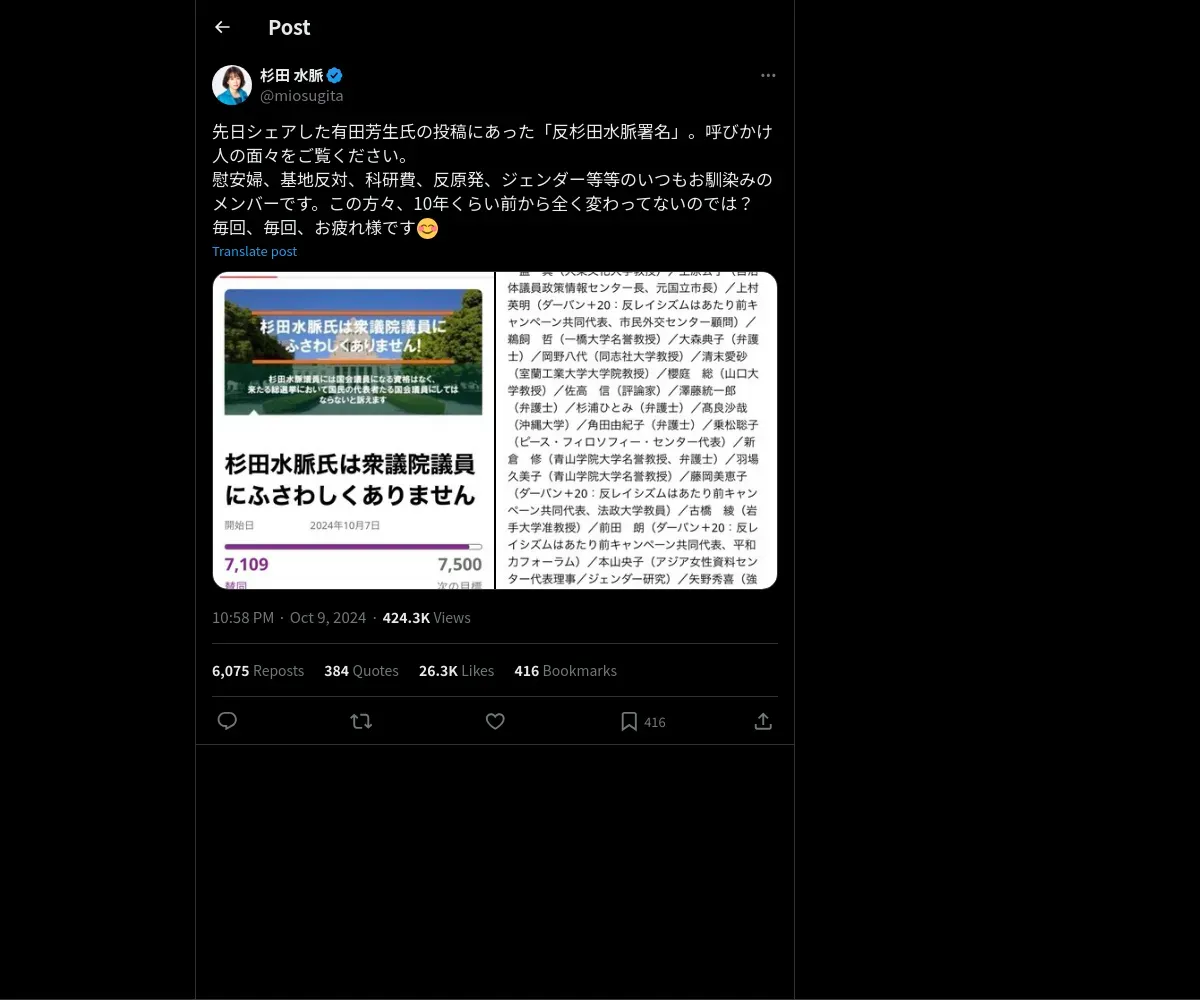Open the right name-list image
Viewport: 1200px width, 1000px height.
pyautogui.click(x=637, y=430)
